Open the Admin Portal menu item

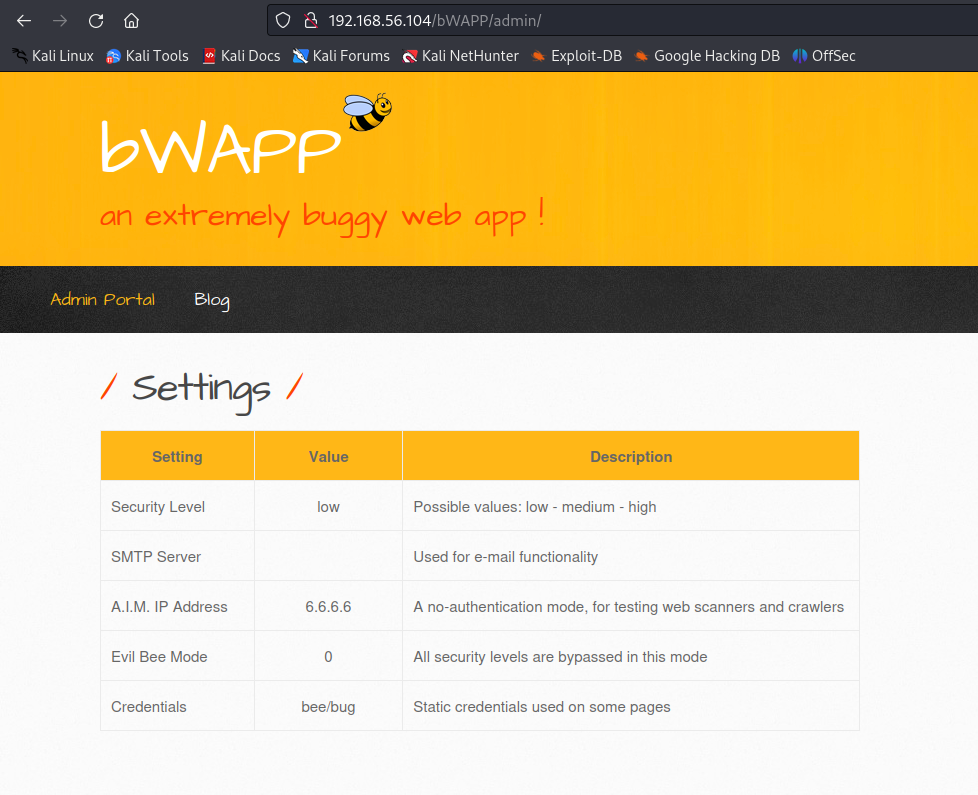pyautogui.click(x=102, y=299)
